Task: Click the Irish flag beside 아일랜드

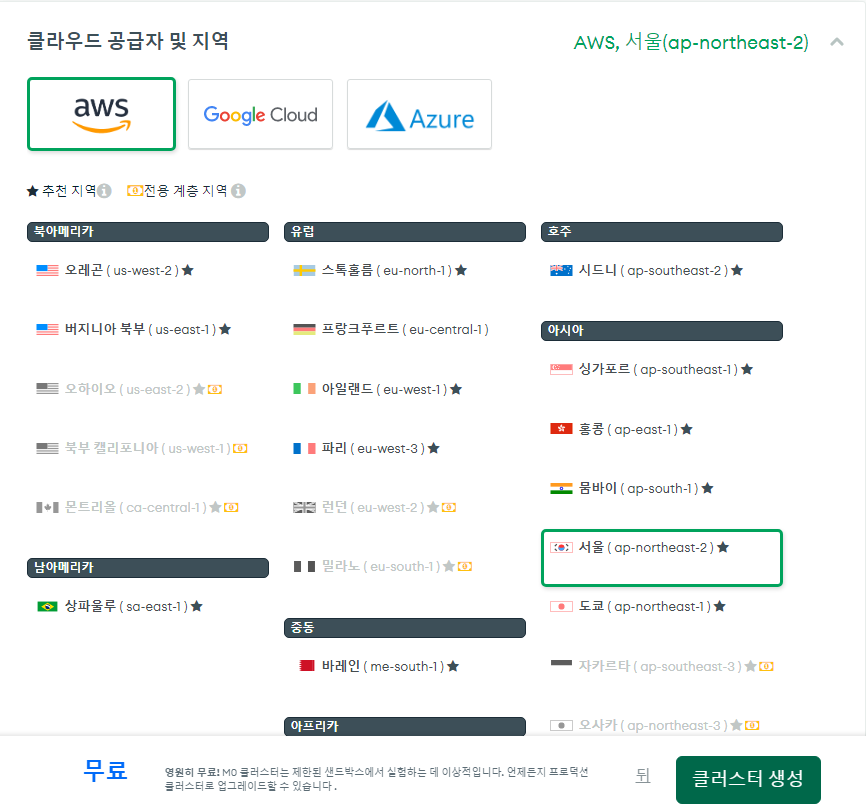Action: click(304, 389)
